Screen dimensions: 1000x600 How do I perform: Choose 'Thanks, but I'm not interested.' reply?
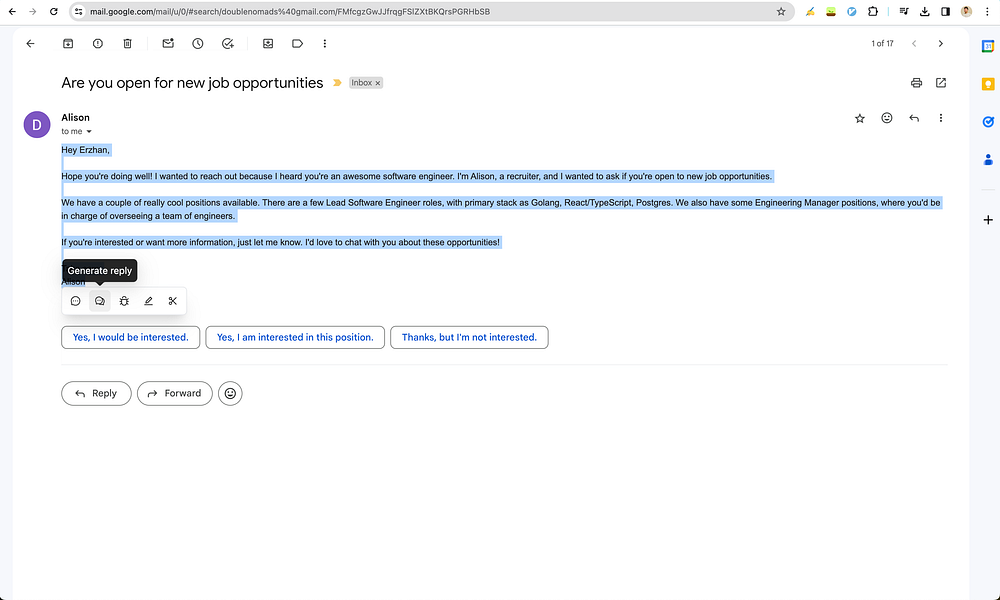469,337
